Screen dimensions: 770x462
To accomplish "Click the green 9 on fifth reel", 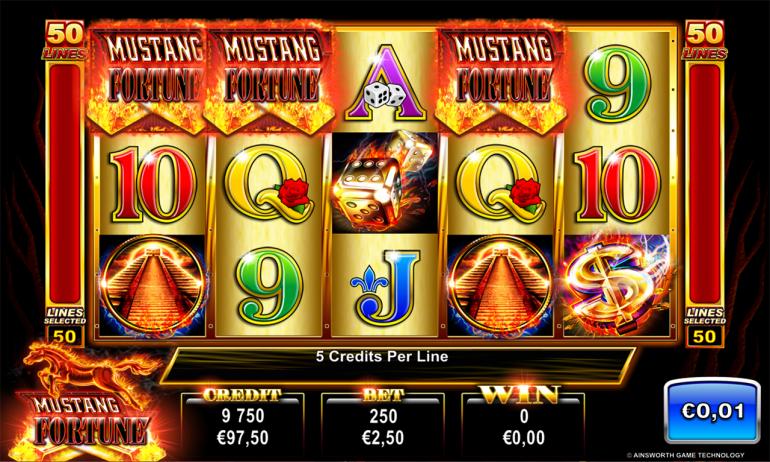I will click(618, 82).
